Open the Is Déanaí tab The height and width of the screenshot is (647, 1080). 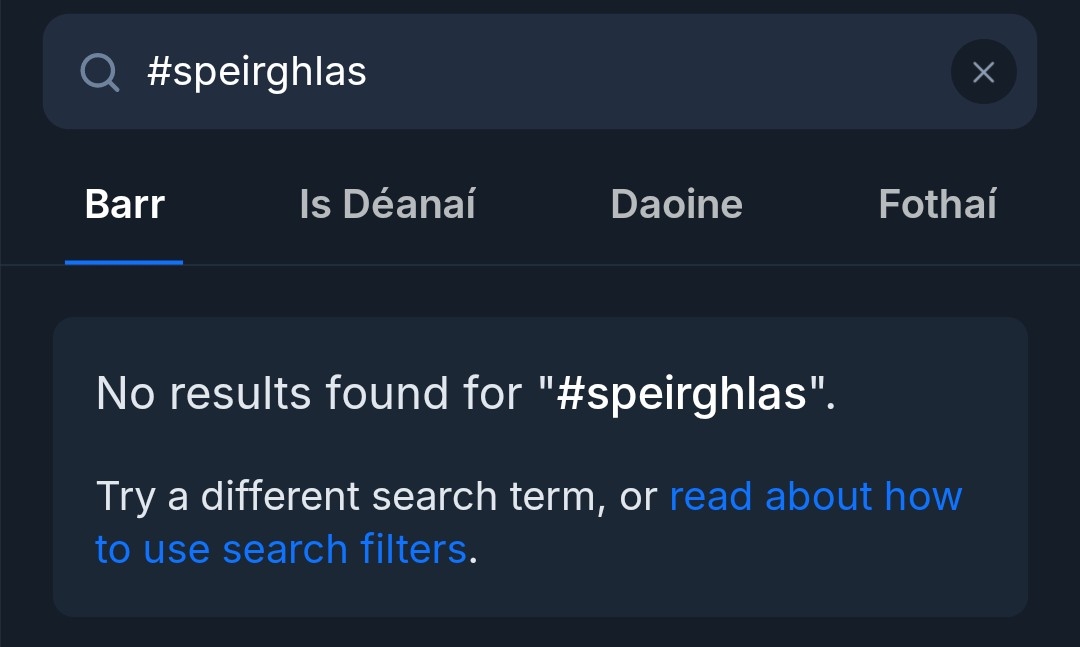pos(387,205)
